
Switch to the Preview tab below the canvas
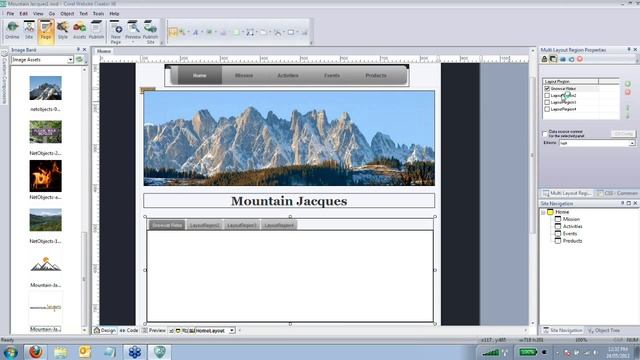[153, 331]
